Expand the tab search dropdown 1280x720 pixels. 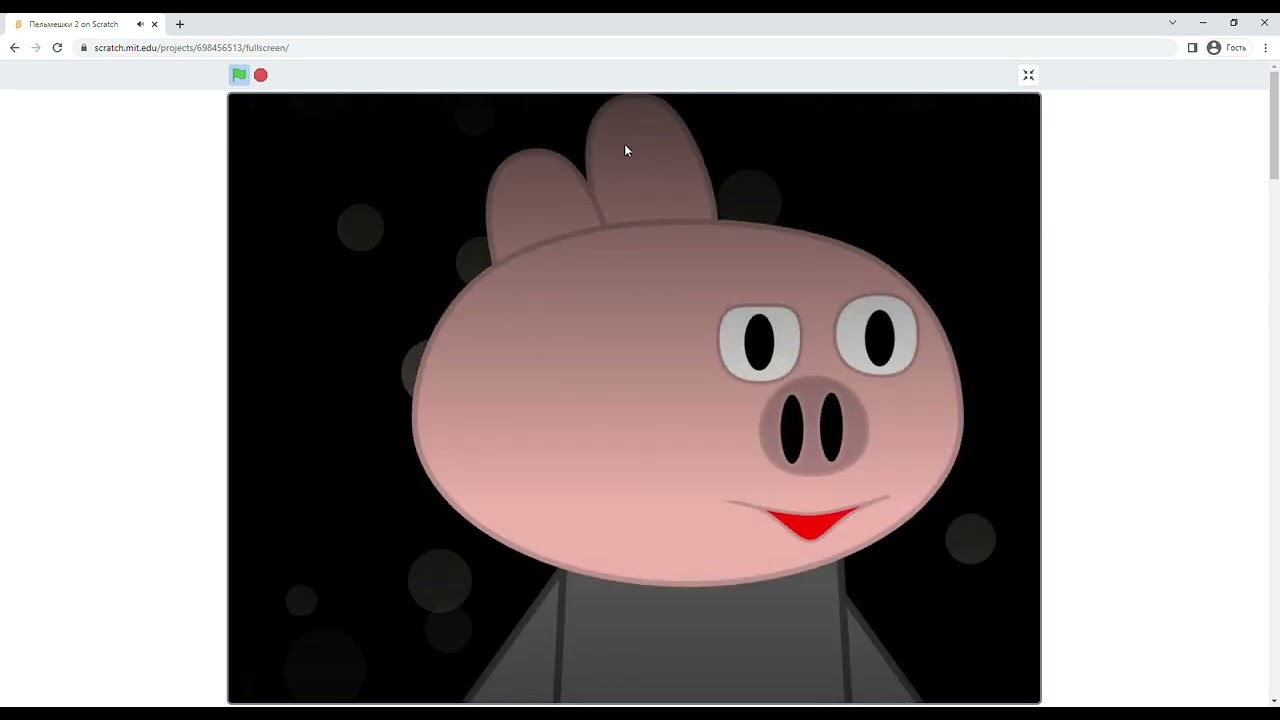1172,23
